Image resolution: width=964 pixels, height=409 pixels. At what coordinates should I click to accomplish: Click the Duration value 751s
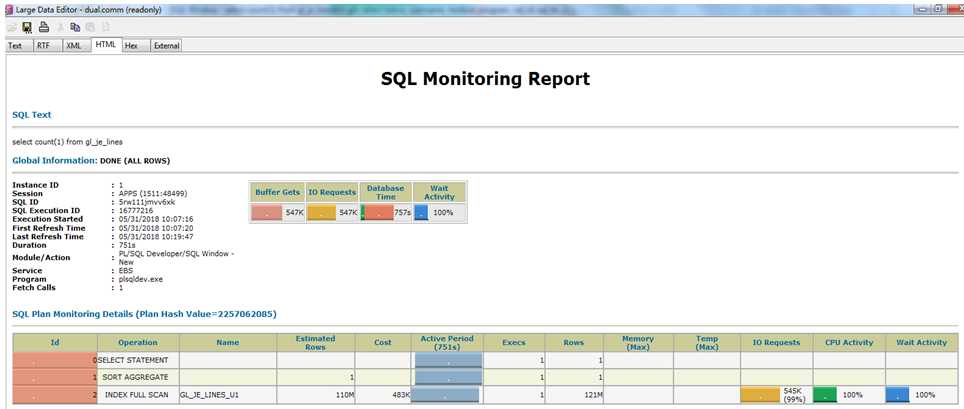(x=127, y=245)
